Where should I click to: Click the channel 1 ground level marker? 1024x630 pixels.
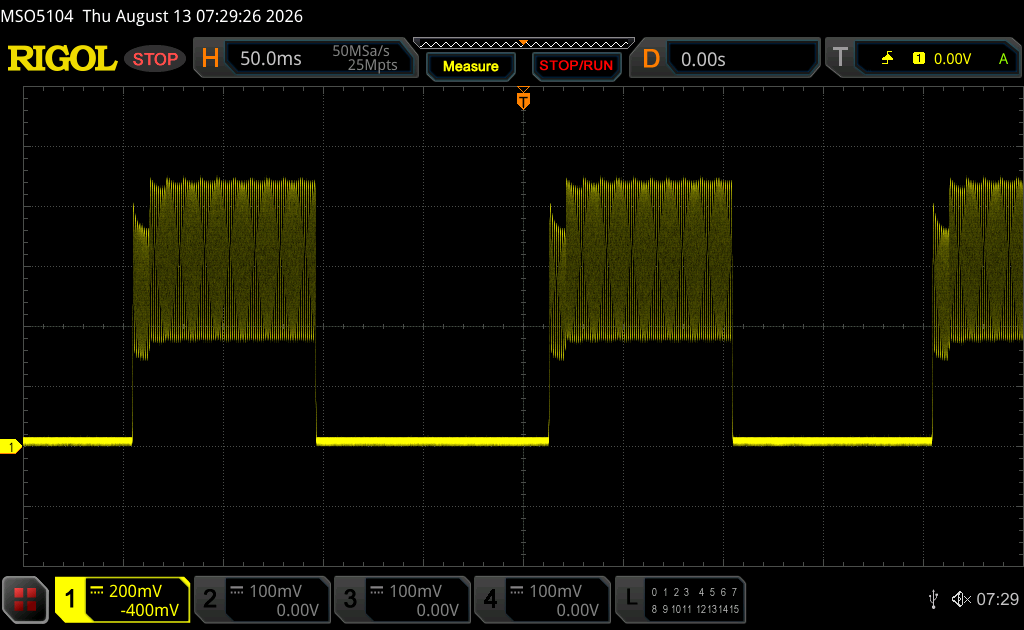[10, 447]
